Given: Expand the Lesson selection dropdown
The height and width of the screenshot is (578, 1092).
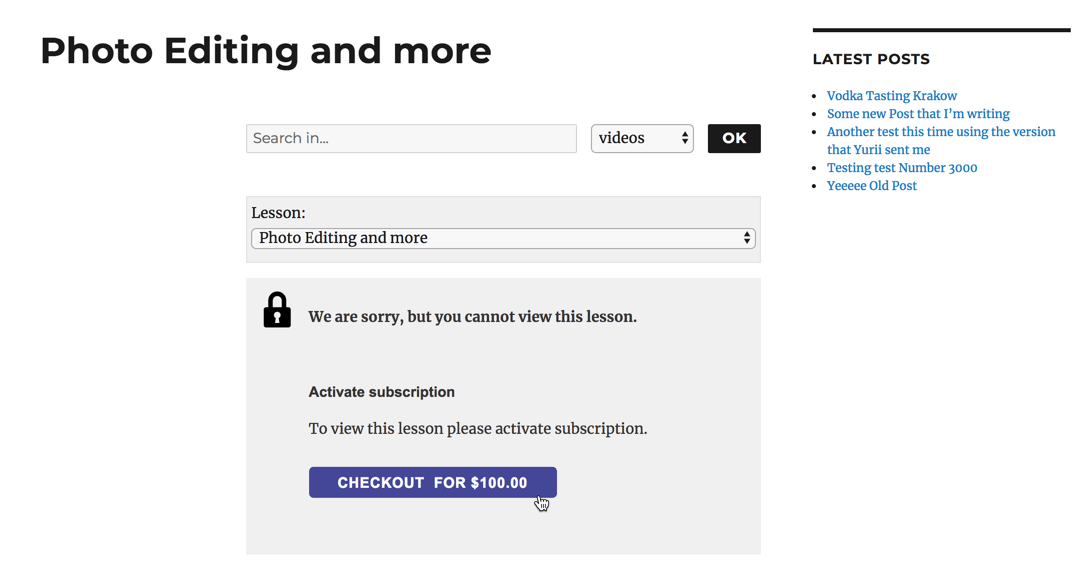Looking at the screenshot, I should pos(502,238).
